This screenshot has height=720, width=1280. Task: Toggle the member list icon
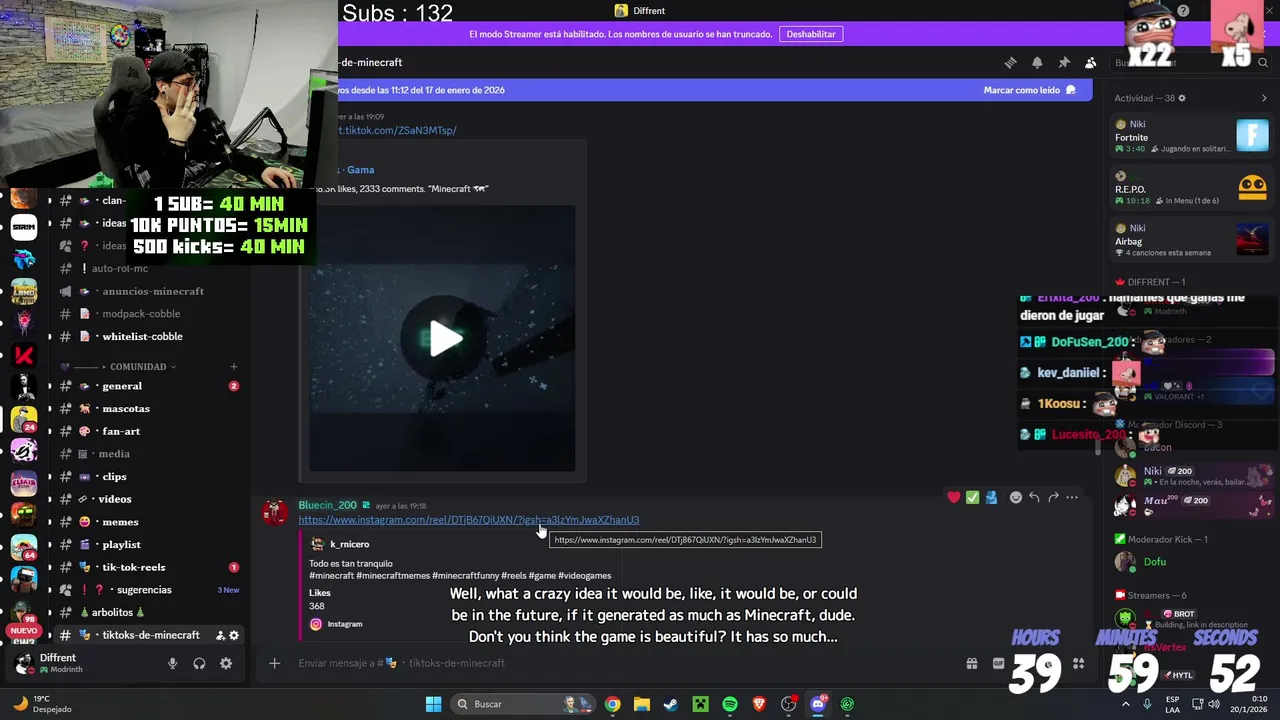(x=1091, y=62)
